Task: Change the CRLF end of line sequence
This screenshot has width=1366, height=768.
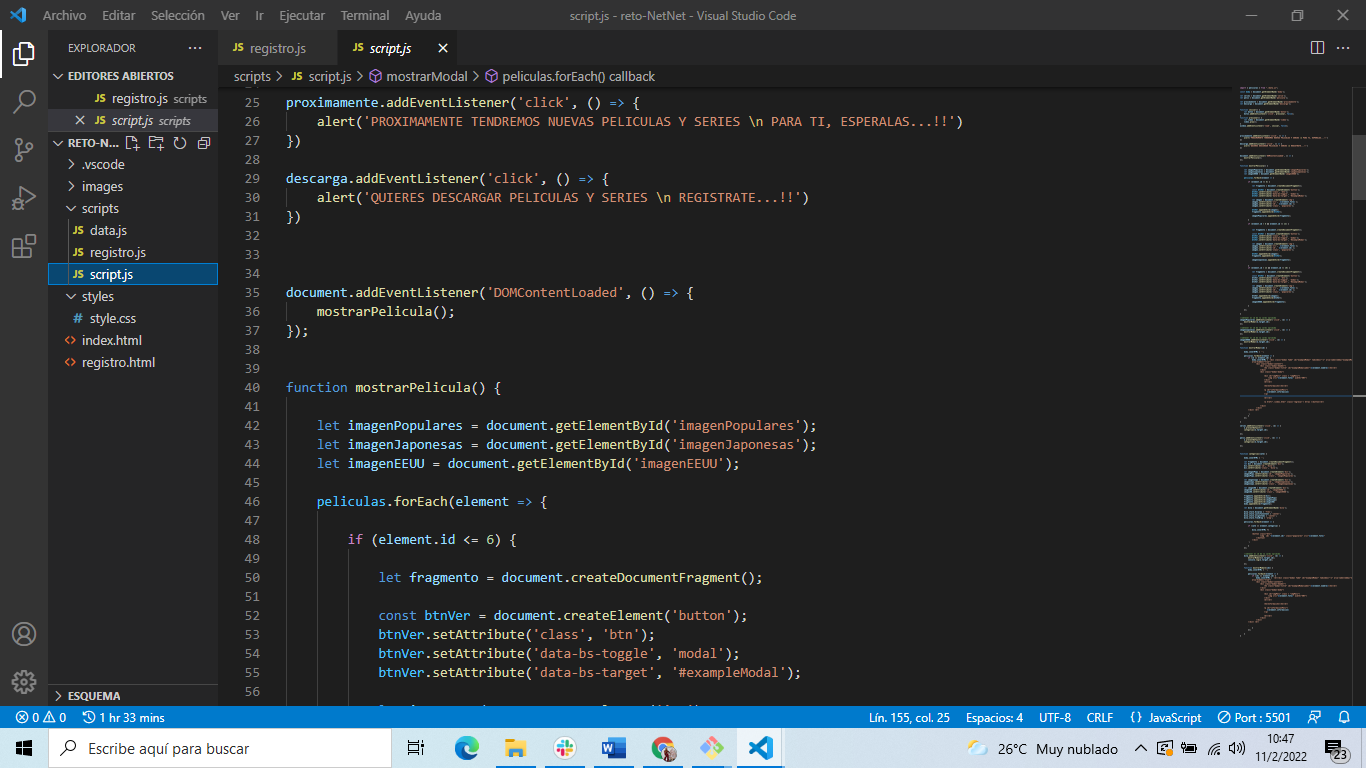Action: 1100,717
